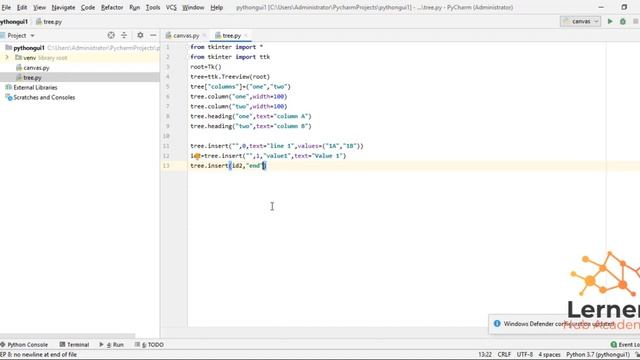Open the Refactor menu
This screenshot has height=360, width=640.
(x=112, y=7)
